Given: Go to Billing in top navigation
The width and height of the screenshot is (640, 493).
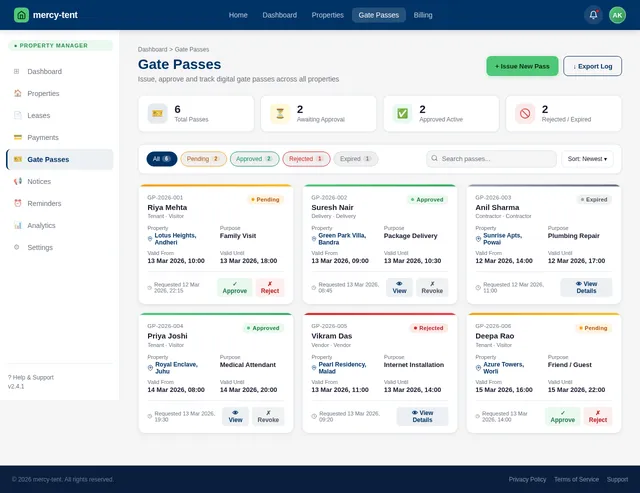Looking at the screenshot, I should [423, 15].
